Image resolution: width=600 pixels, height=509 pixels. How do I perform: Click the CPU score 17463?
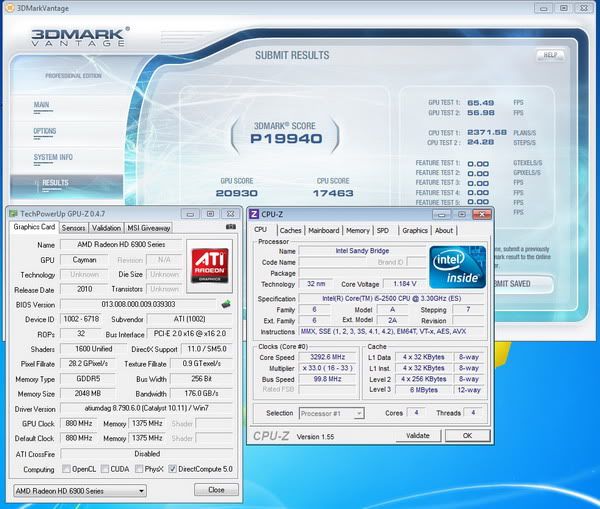[x=333, y=193]
